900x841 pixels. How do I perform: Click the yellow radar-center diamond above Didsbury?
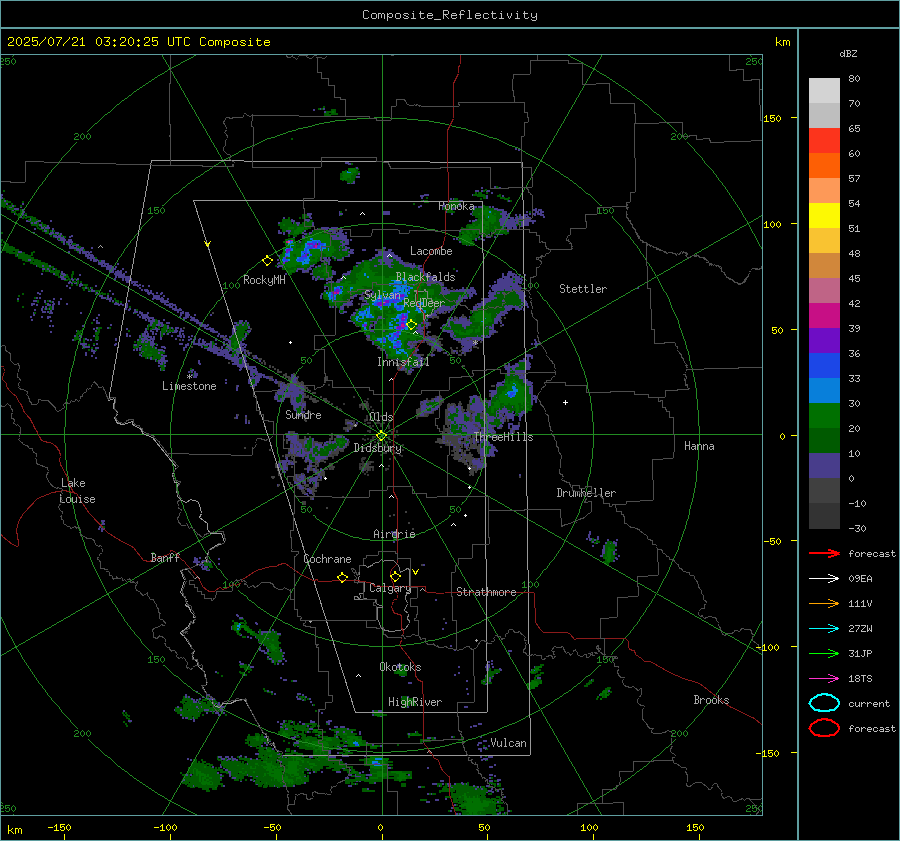point(381,436)
